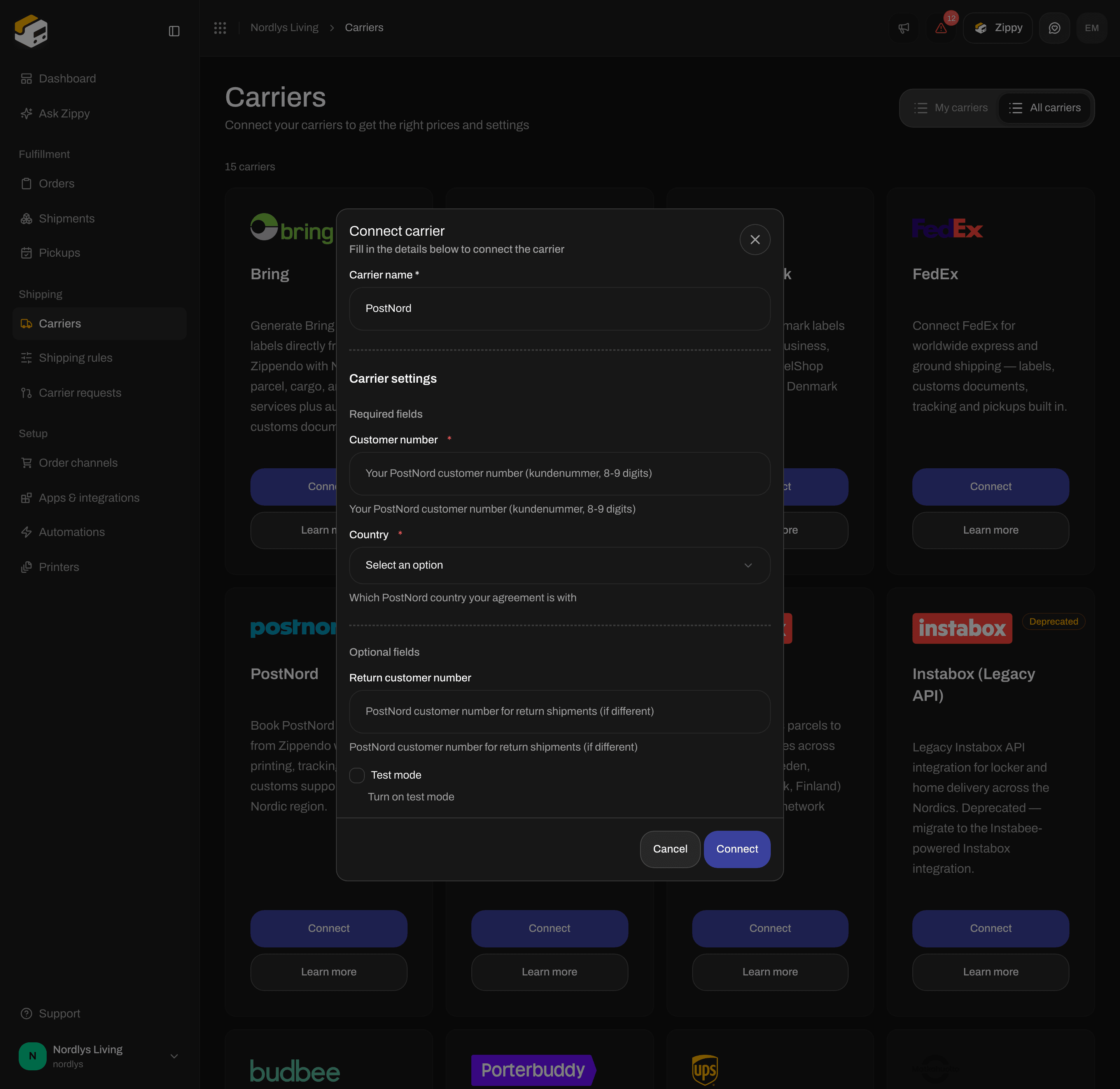Click the budbee logo

pos(295,1071)
